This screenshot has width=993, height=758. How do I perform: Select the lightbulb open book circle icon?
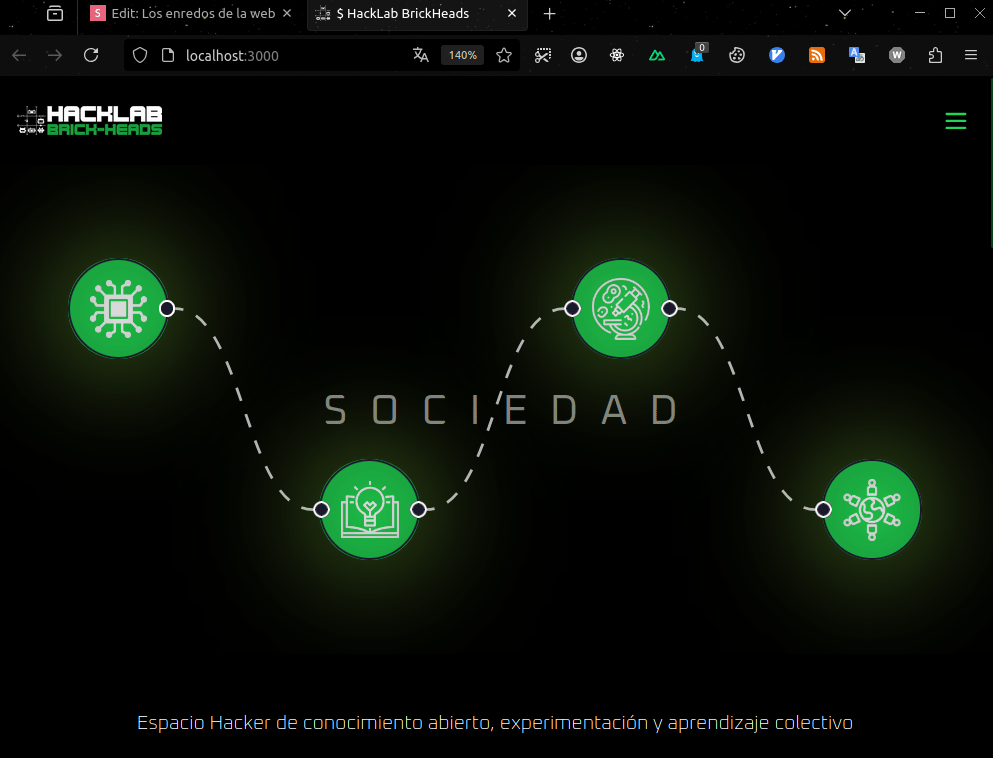pos(369,509)
